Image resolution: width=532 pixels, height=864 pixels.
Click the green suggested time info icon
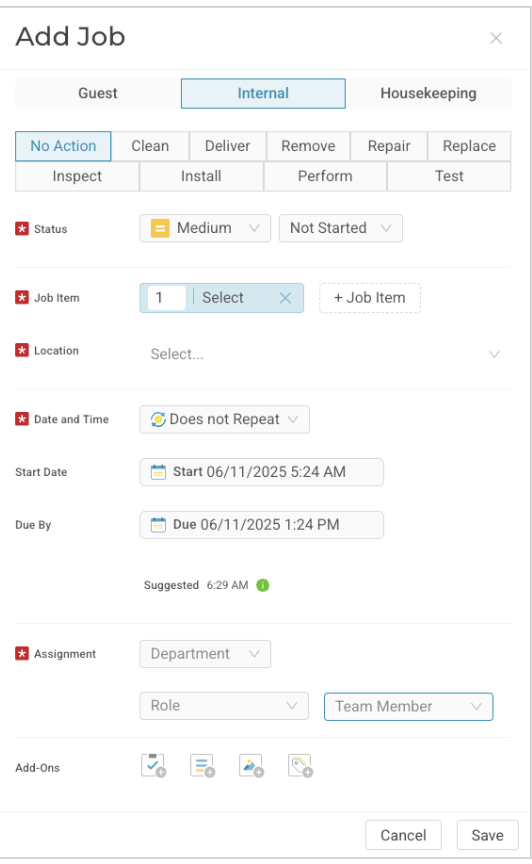(x=263, y=585)
